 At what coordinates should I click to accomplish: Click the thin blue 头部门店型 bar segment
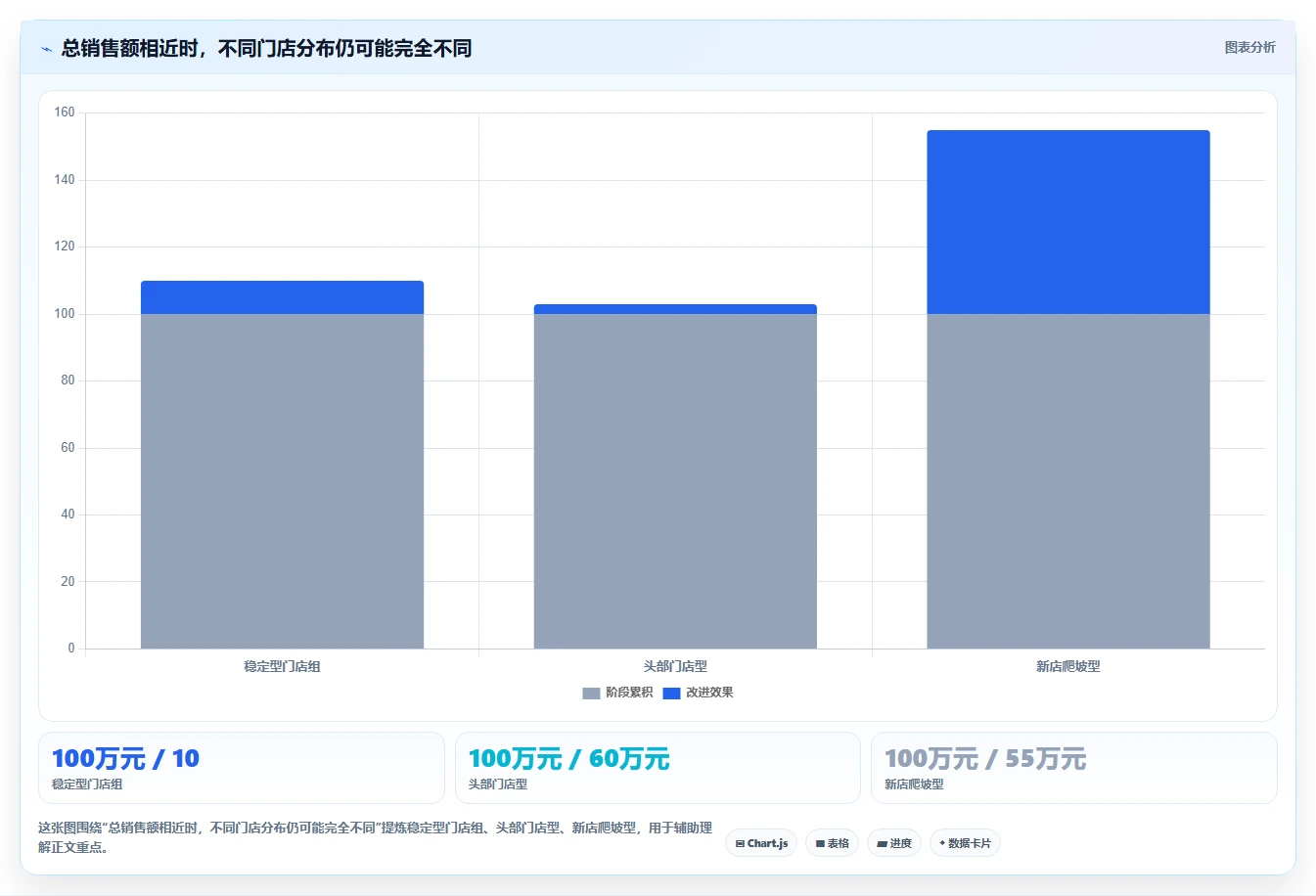675,309
